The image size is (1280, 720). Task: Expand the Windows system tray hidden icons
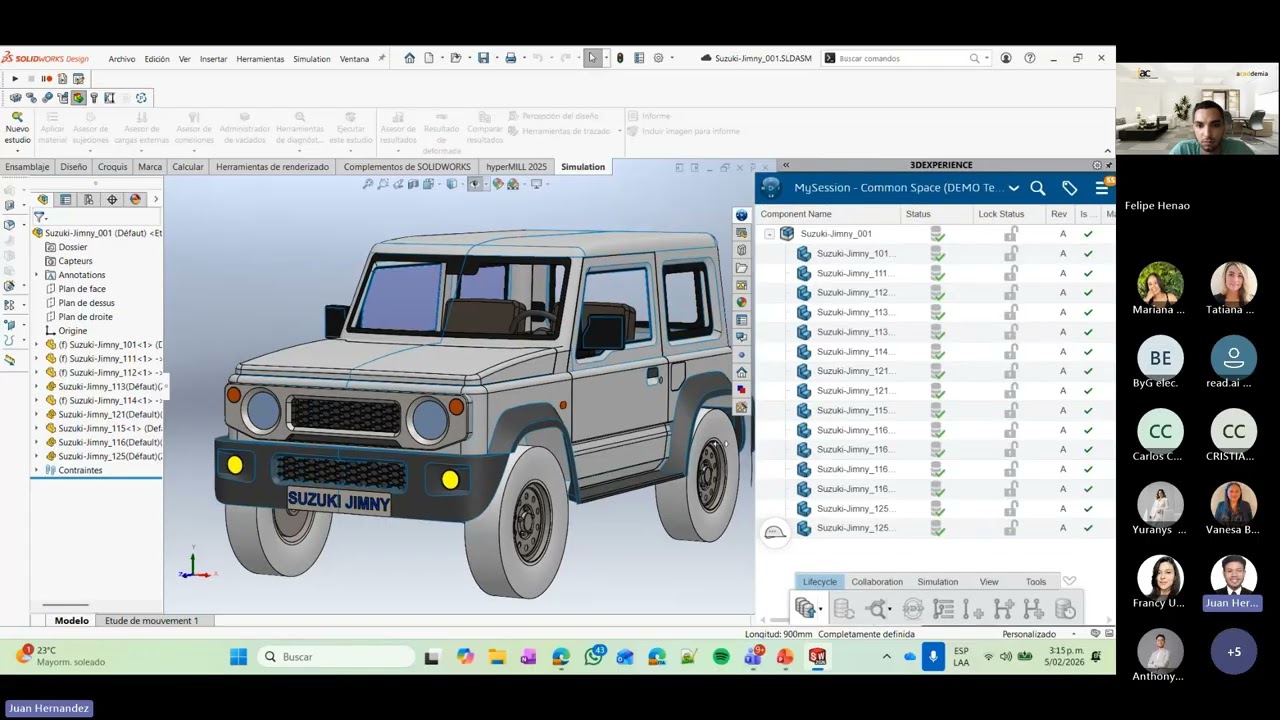[x=886, y=657]
